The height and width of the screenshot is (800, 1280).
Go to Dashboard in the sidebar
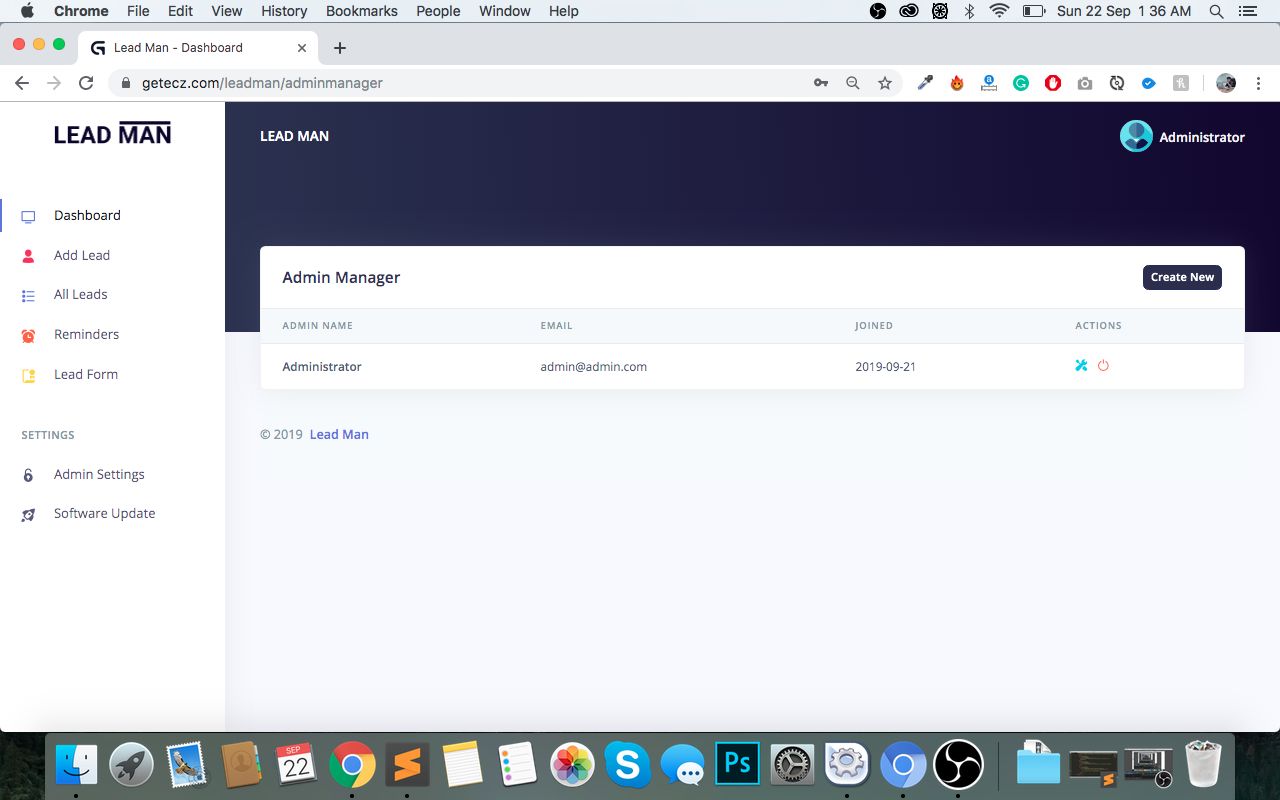(x=87, y=215)
